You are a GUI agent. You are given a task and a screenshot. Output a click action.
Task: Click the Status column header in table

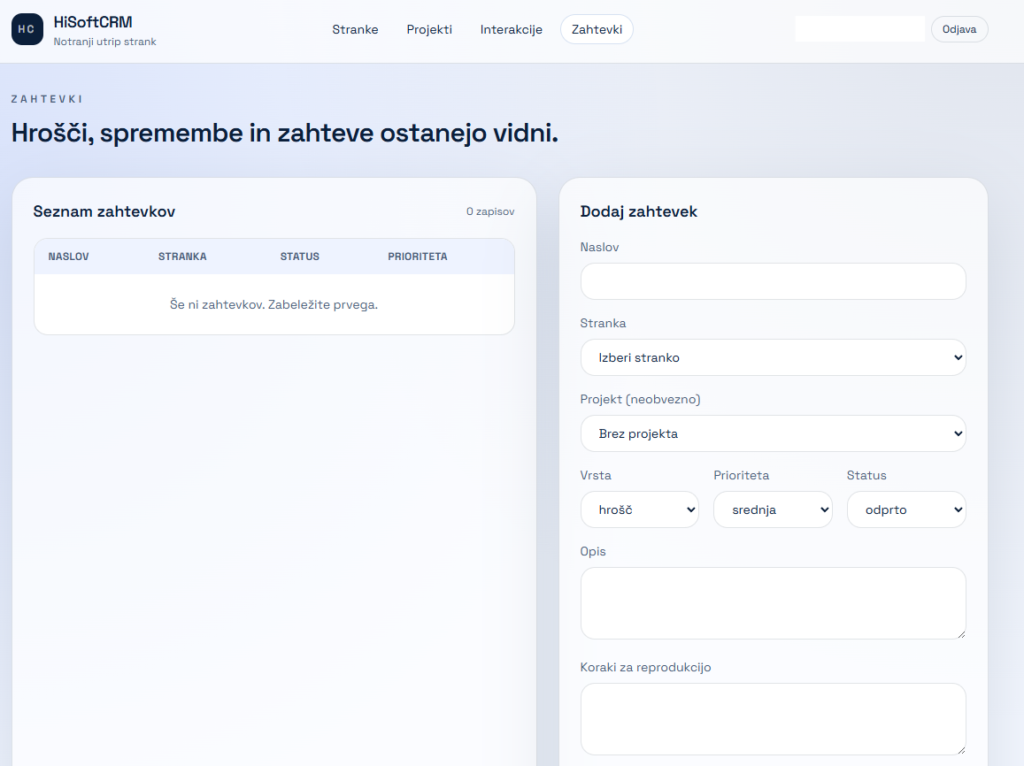tap(300, 257)
